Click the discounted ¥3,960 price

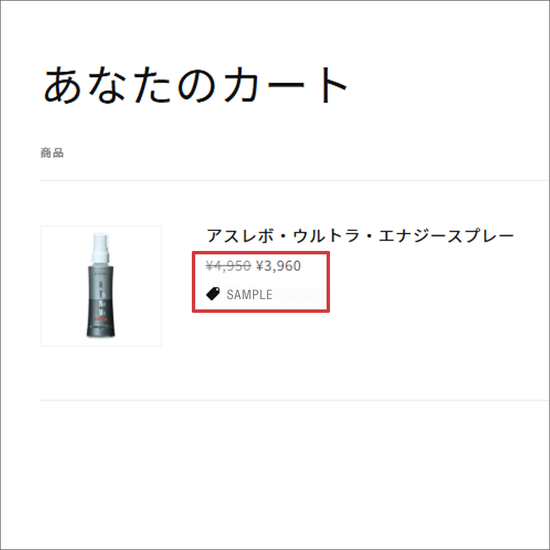coord(279,266)
